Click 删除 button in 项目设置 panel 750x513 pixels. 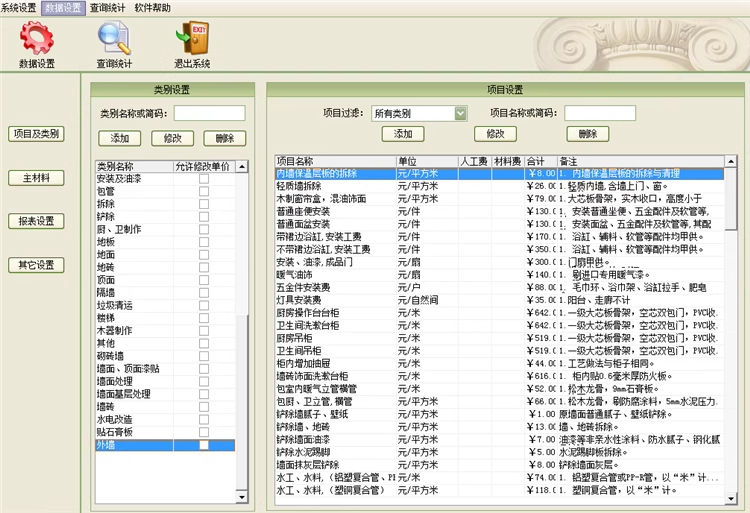(588, 134)
